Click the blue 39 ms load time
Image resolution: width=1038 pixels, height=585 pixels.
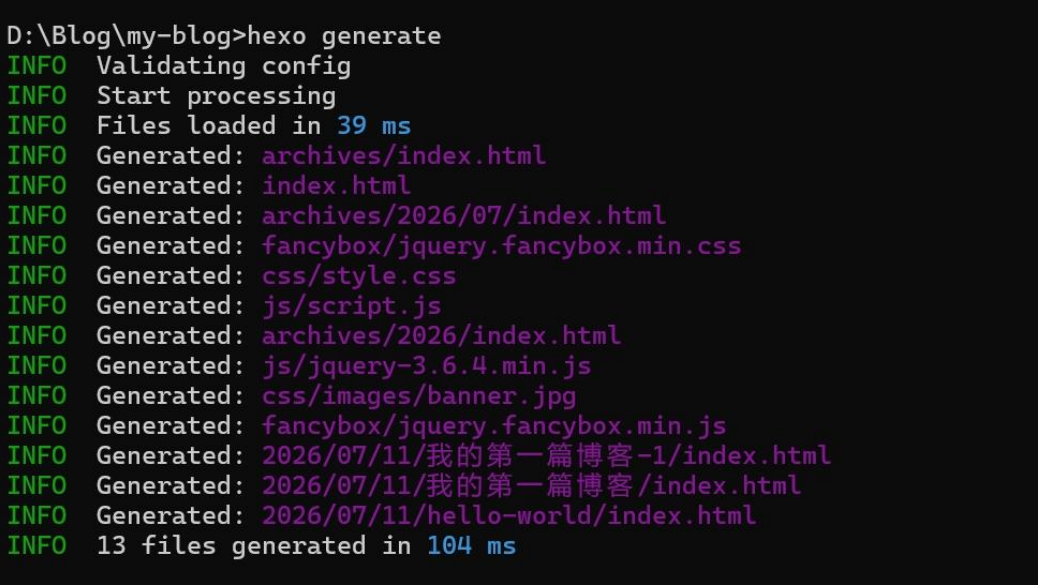tap(374, 126)
